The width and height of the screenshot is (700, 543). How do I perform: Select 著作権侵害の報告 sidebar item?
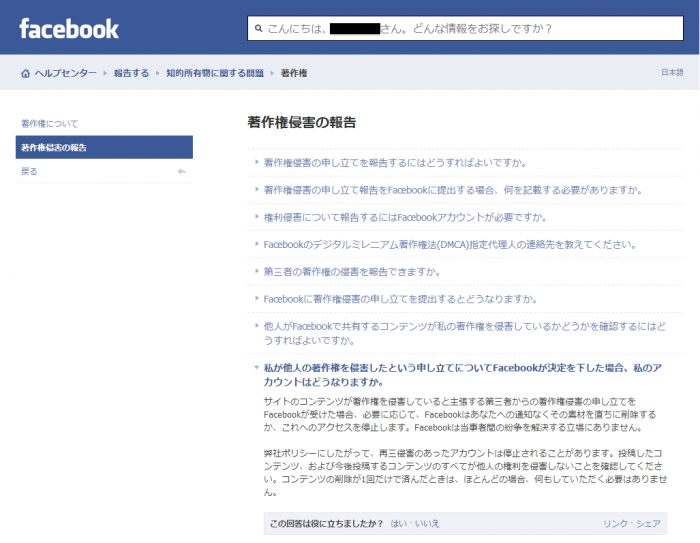[x=104, y=147]
